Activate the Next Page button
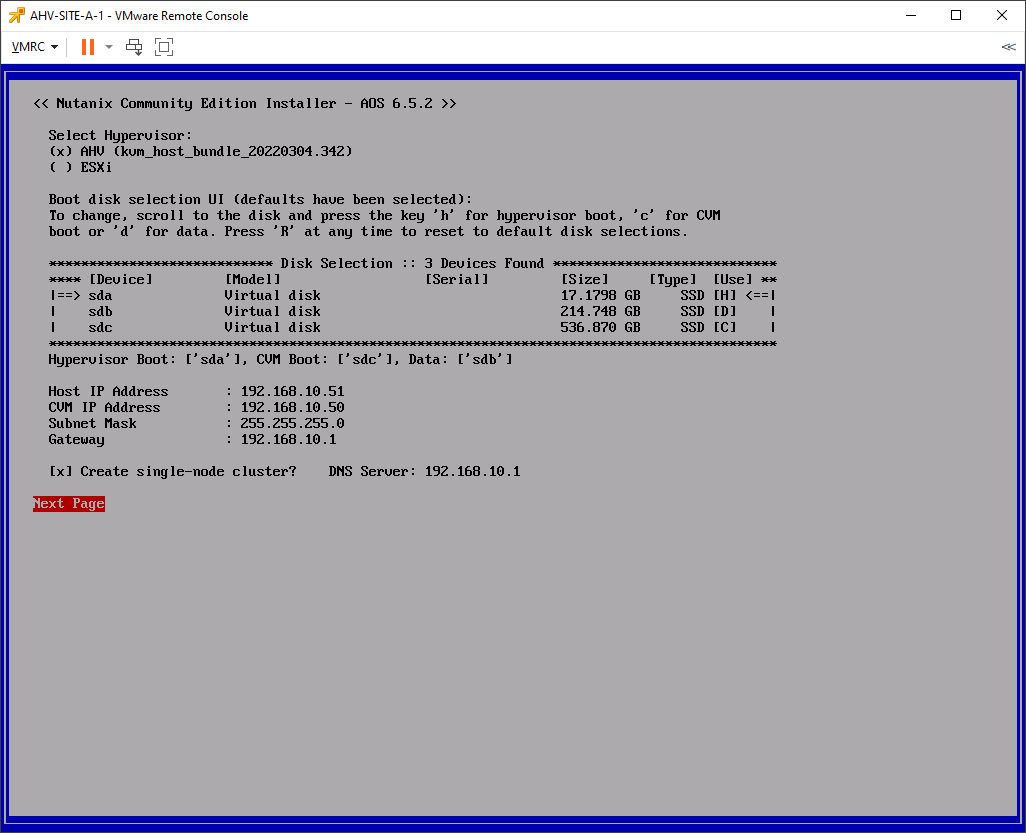This screenshot has width=1026, height=833. (69, 504)
